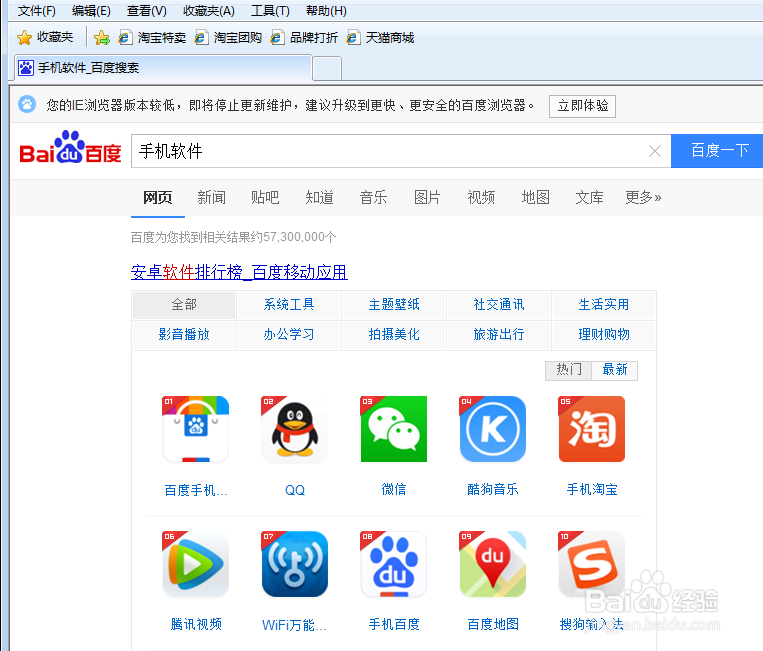
Task: Click the WiFi万能 key icon
Action: tap(294, 564)
